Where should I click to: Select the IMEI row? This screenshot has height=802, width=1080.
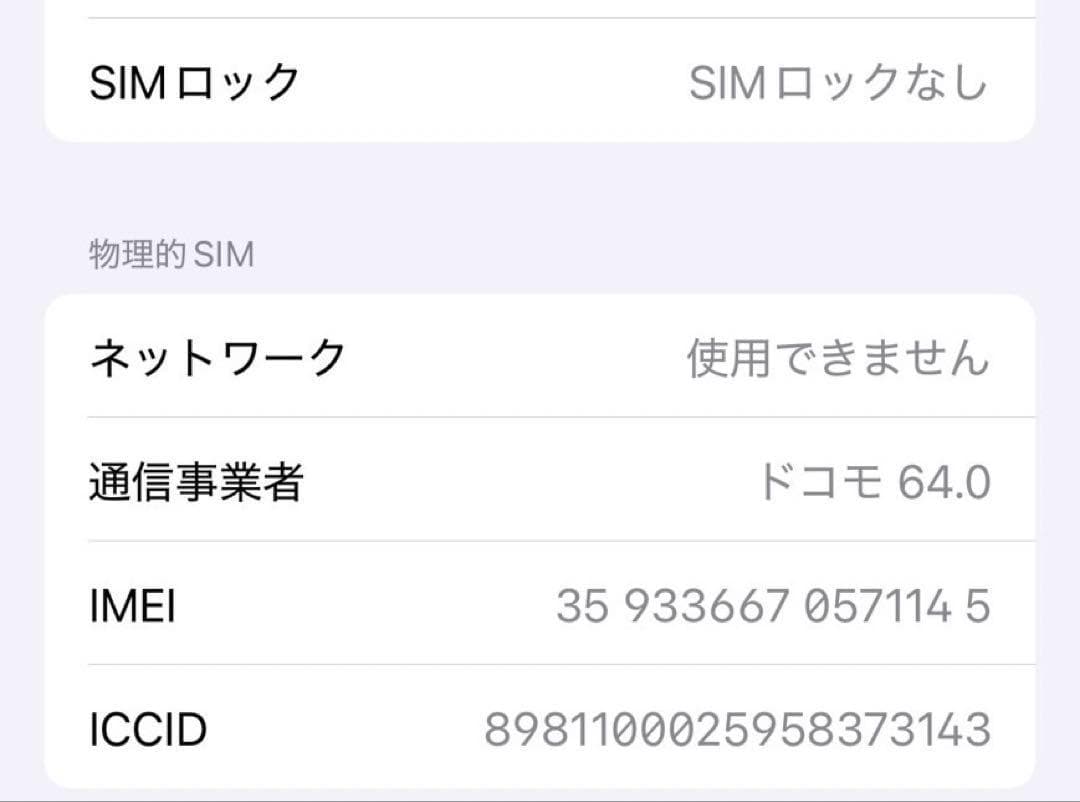click(540, 605)
